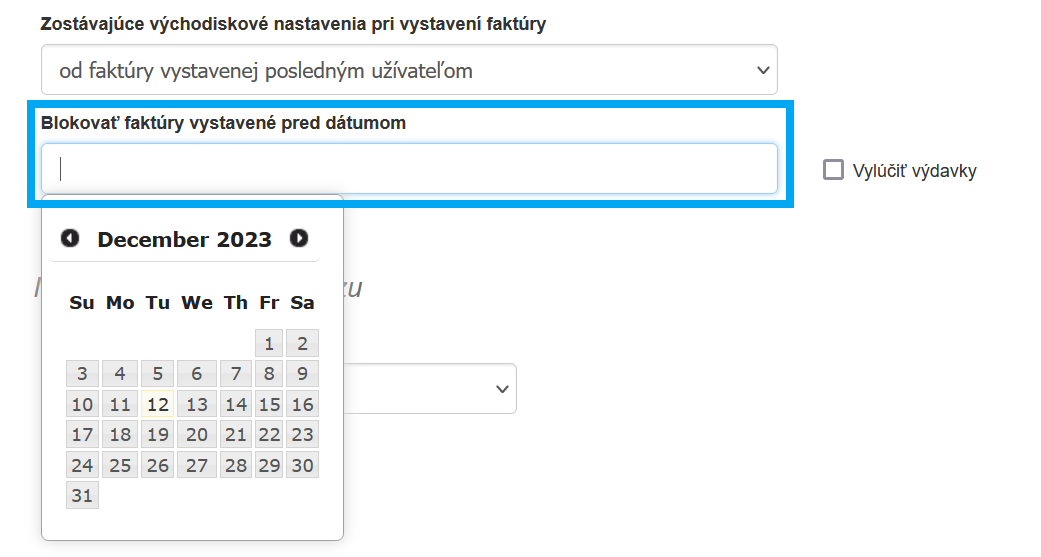
Task: Pick December 15 from the calendar
Action: tap(269, 404)
